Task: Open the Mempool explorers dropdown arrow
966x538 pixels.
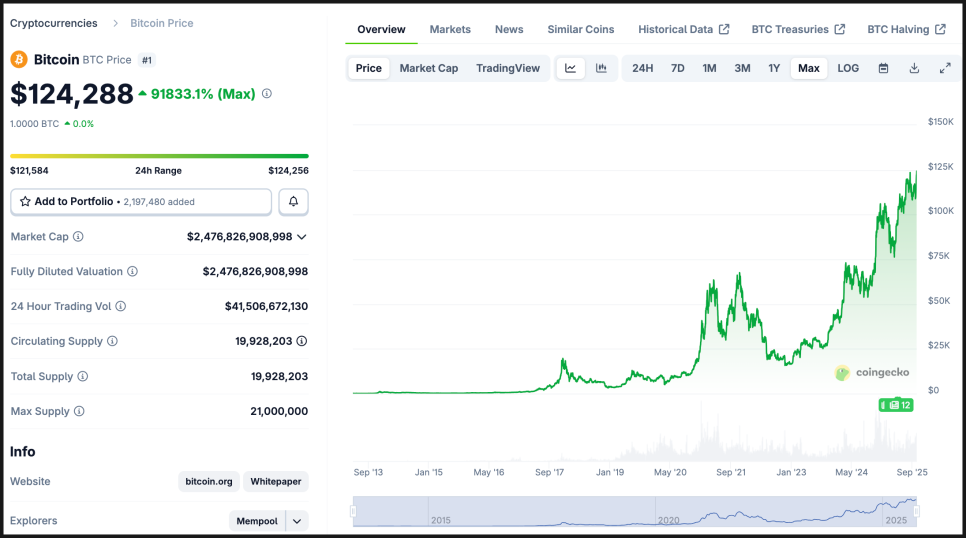Action: point(297,521)
